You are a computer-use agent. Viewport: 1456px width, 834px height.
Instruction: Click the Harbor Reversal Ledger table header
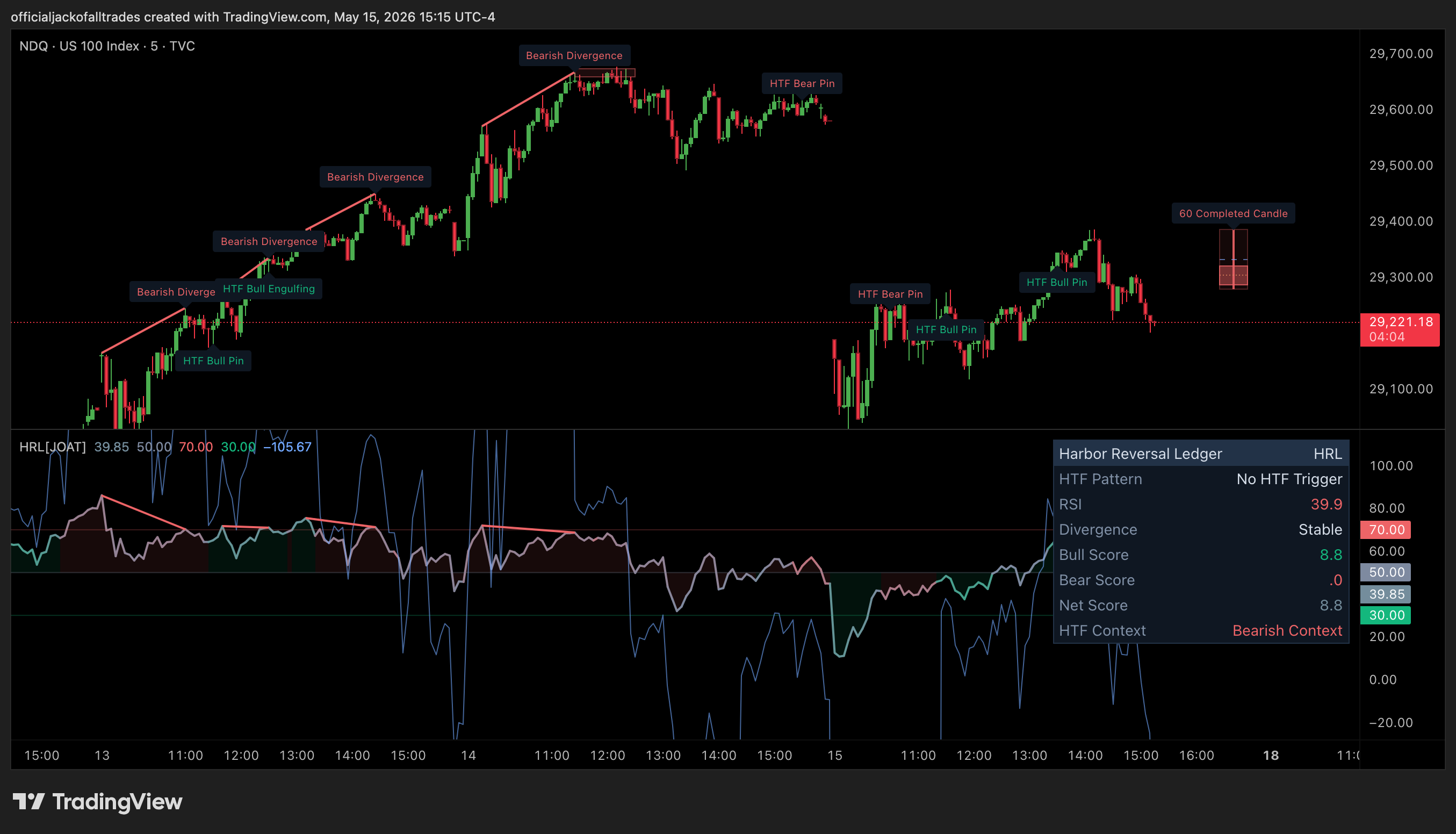point(1201,454)
